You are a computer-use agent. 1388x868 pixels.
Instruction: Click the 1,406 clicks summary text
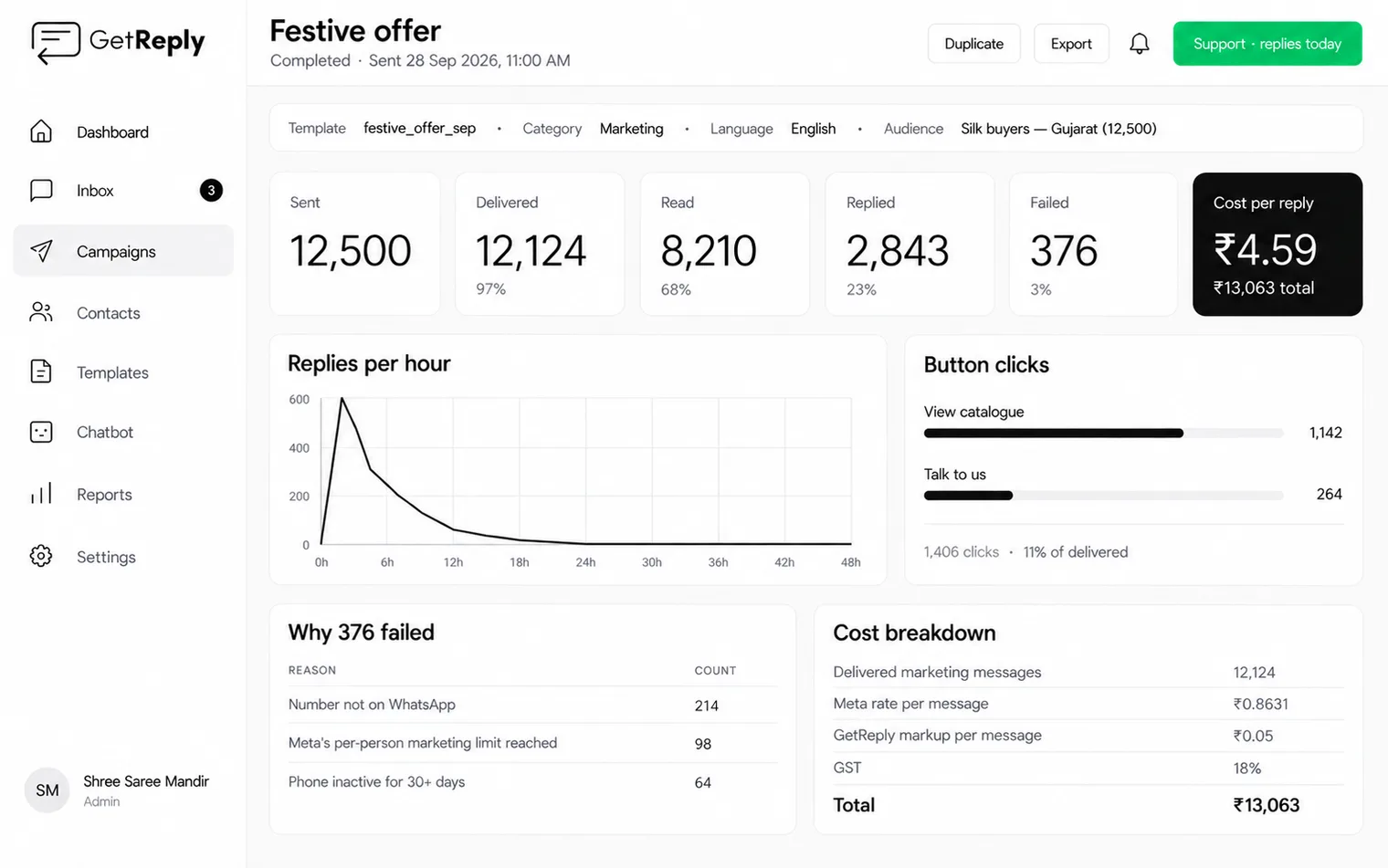coord(961,552)
